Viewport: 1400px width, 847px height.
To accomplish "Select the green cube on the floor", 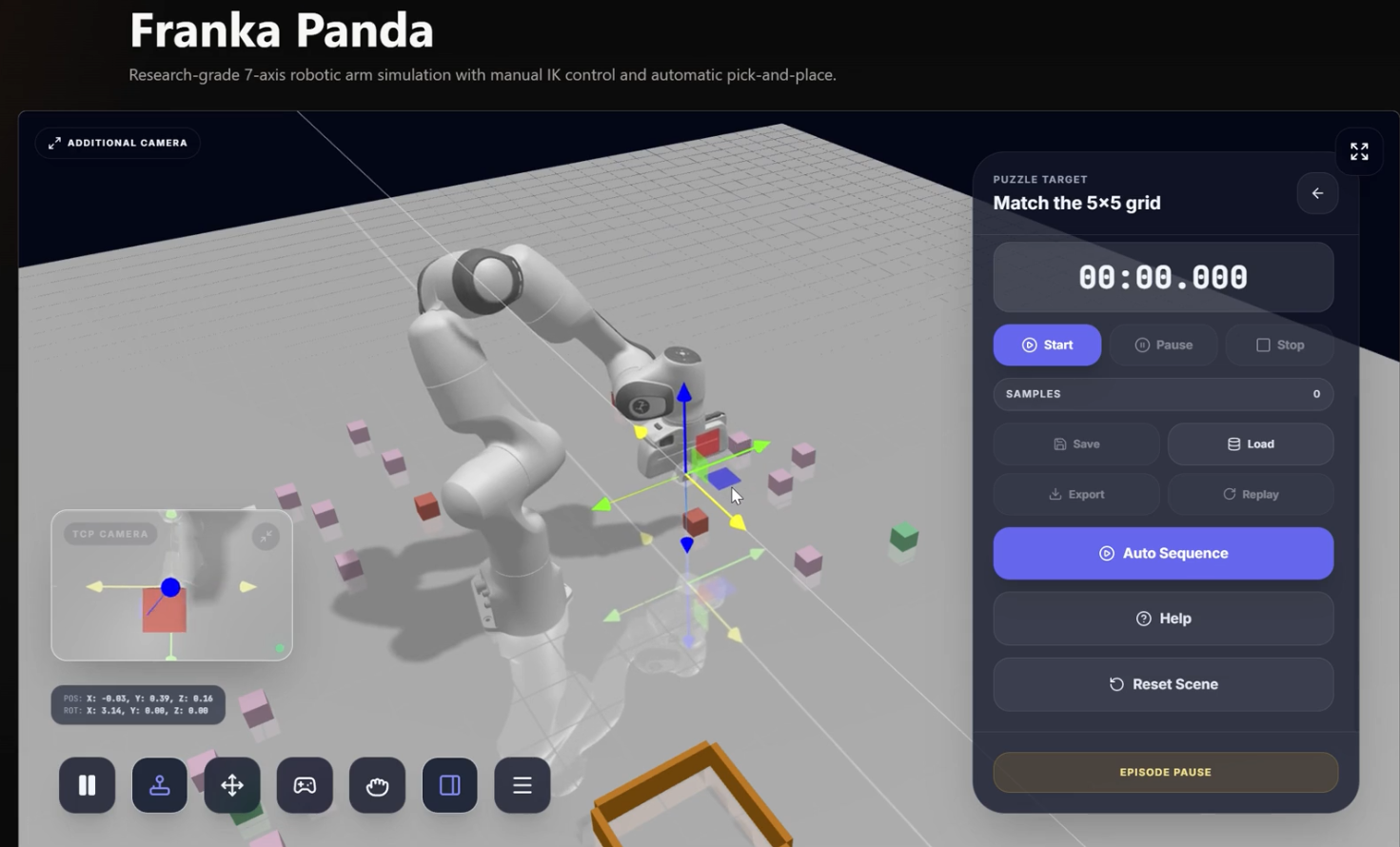I will tap(903, 537).
